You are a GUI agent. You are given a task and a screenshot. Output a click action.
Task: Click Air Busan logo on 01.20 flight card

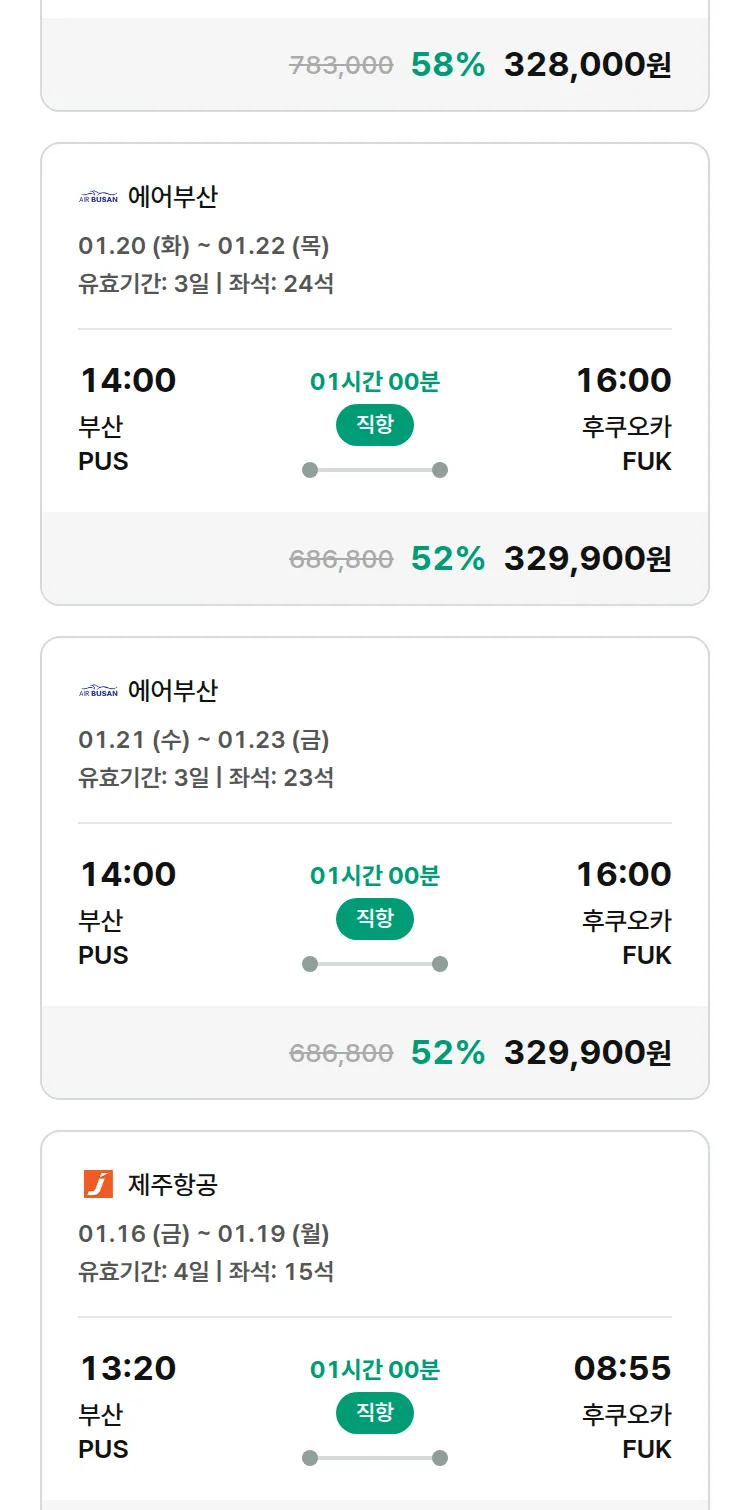pos(98,197)
